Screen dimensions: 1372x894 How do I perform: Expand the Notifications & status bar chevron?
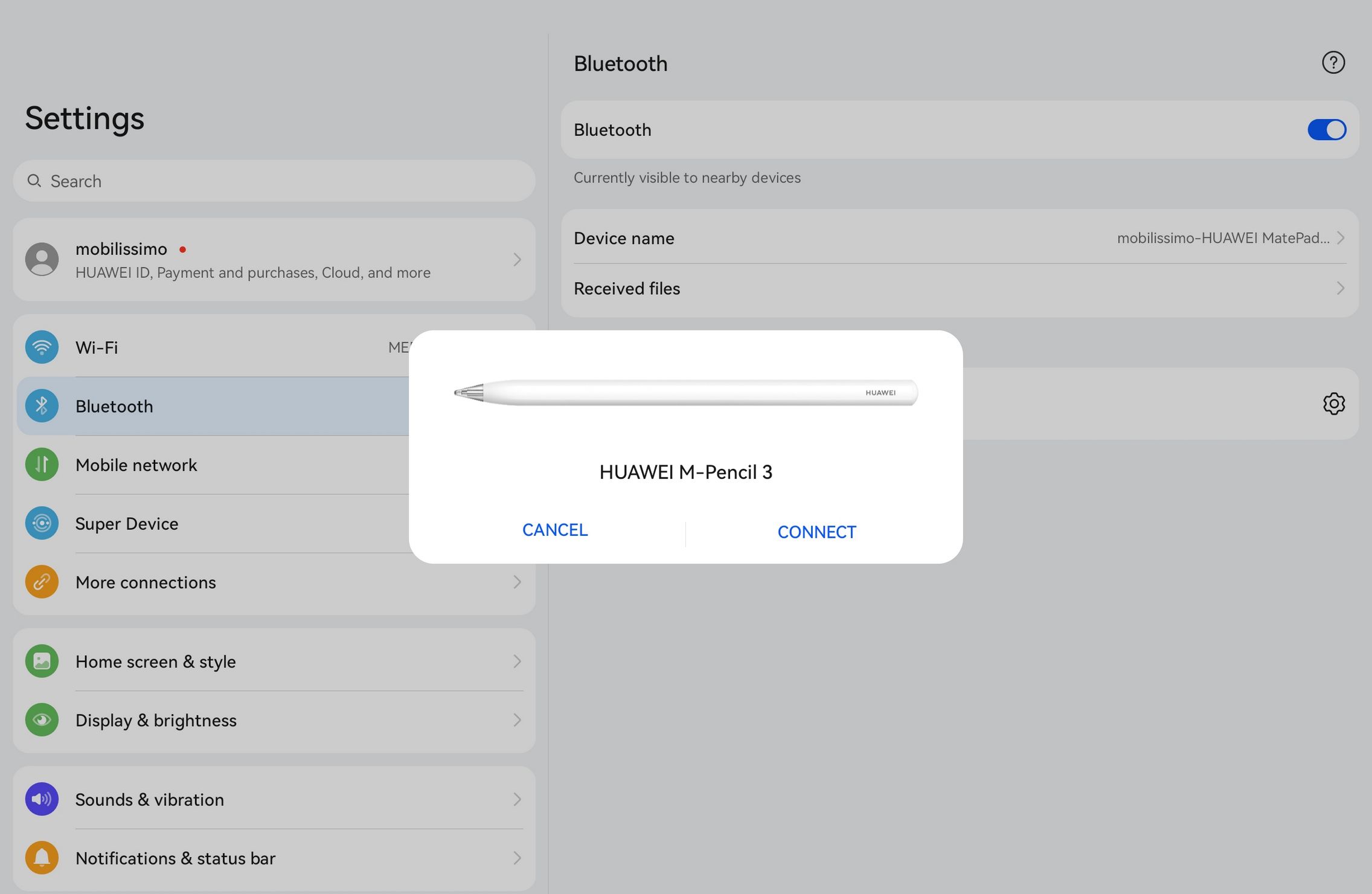tap(517, 858)
